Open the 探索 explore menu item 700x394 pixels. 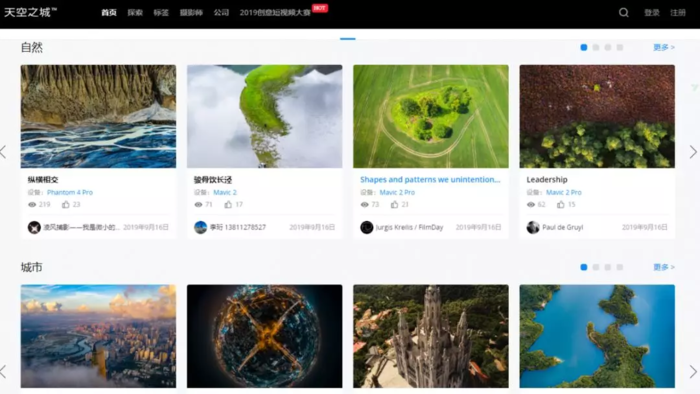point(135,12)
